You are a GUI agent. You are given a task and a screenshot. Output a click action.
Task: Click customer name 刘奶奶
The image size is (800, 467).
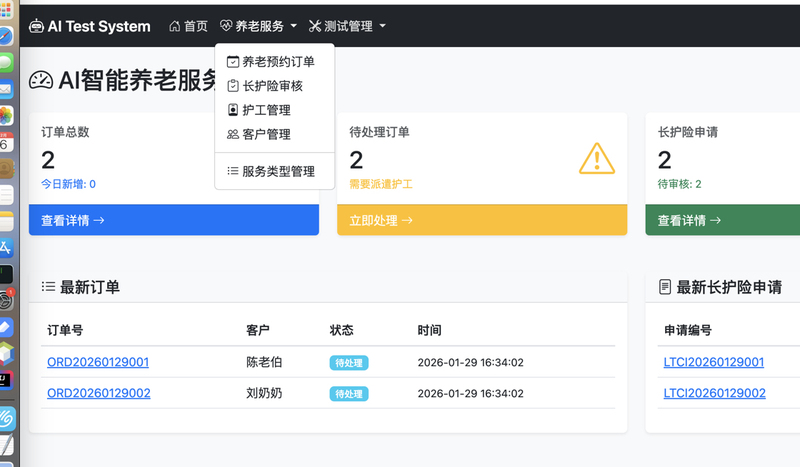point(264,393)
